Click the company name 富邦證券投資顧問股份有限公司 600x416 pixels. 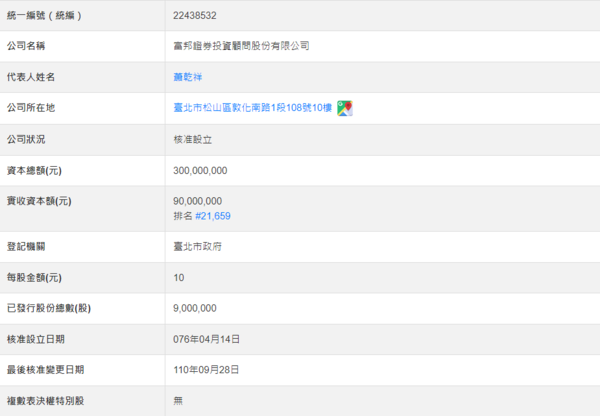pyautogui.click(x=241, y=46)
